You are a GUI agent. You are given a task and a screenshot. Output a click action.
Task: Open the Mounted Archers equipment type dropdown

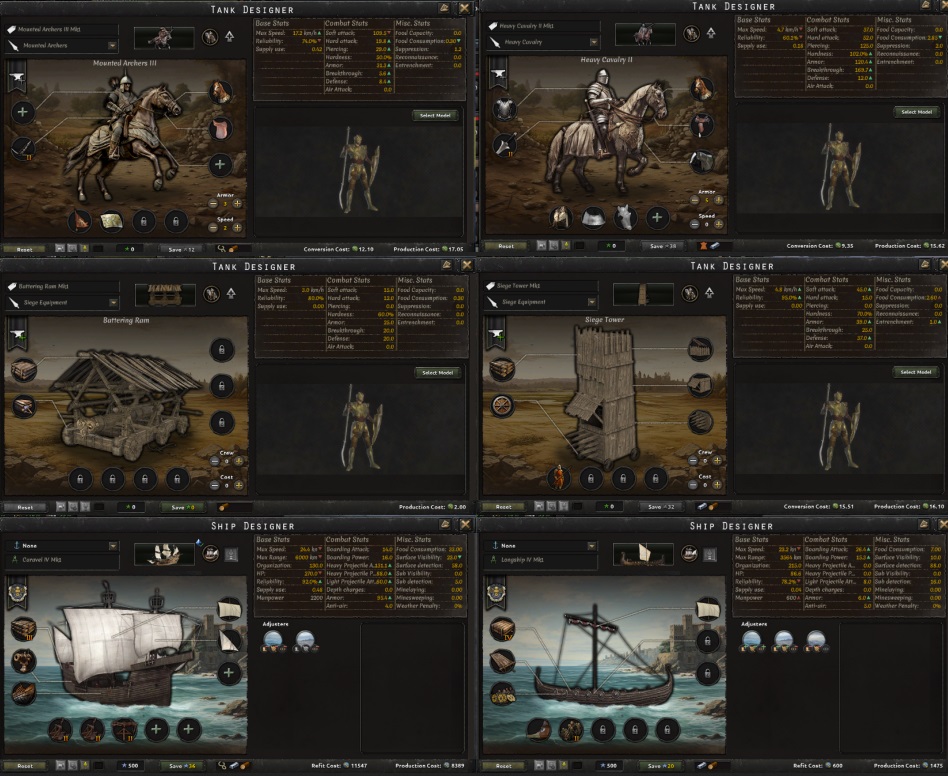click(62, 45)
